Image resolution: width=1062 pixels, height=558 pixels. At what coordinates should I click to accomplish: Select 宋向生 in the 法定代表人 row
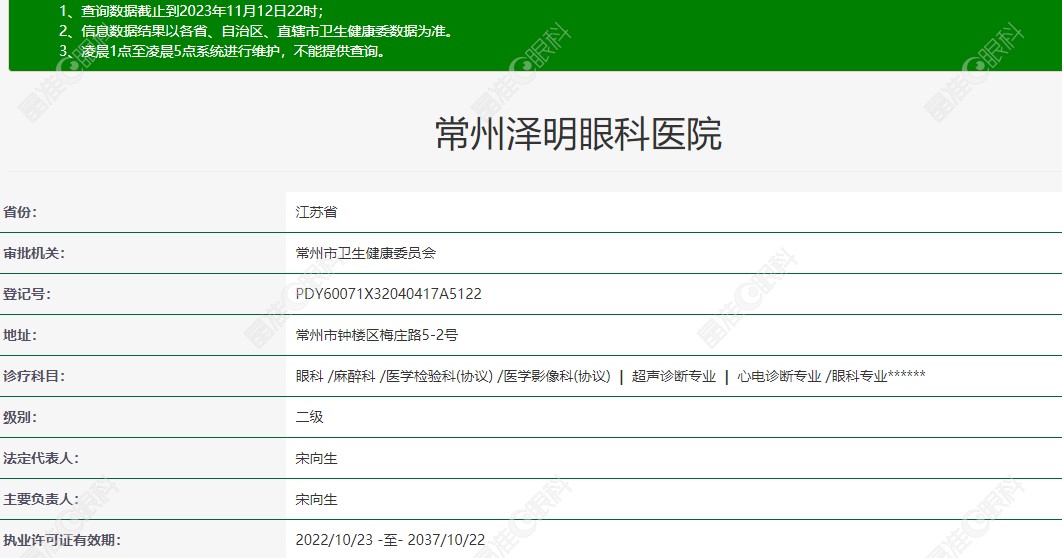click(x=316, y=458)
